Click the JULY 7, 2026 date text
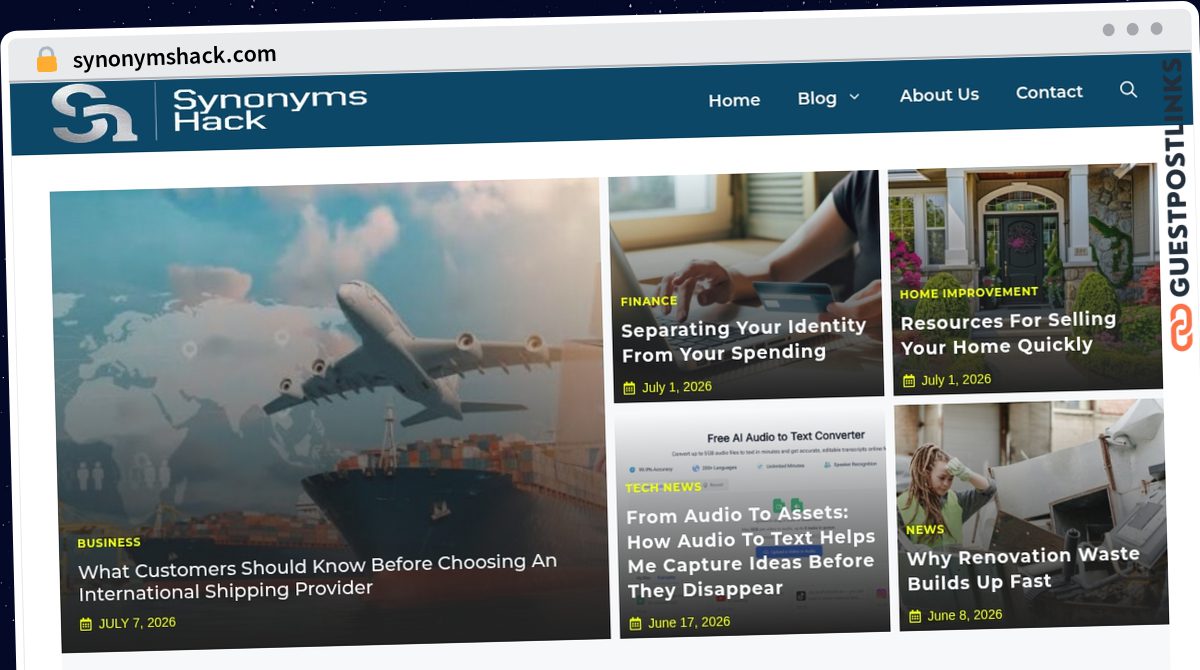The height and width of the screenshot is (670, 1200). (x=137, y=623)
